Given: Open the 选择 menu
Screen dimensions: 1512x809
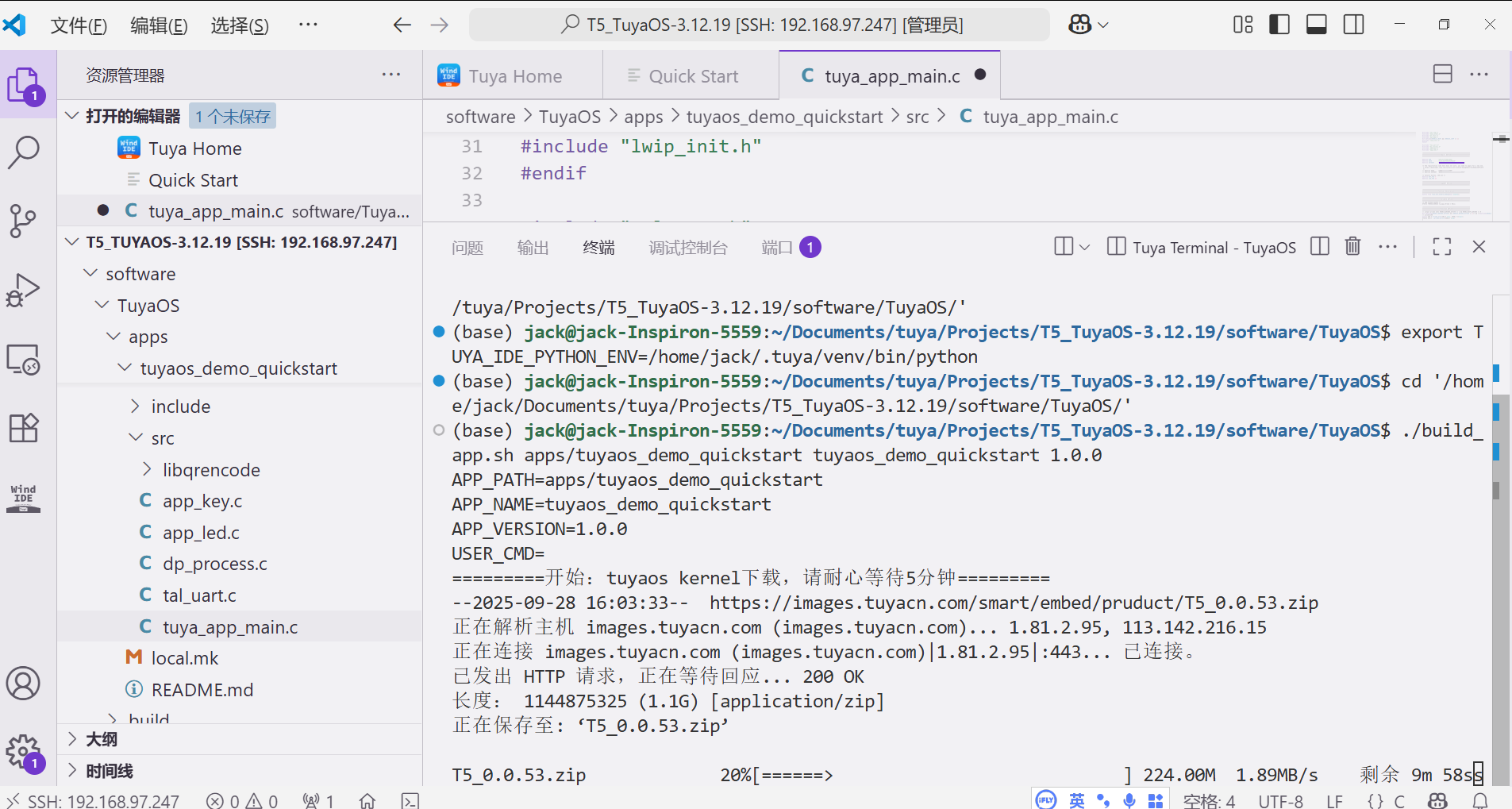Looking at the screenshot, I should [240, 25].
